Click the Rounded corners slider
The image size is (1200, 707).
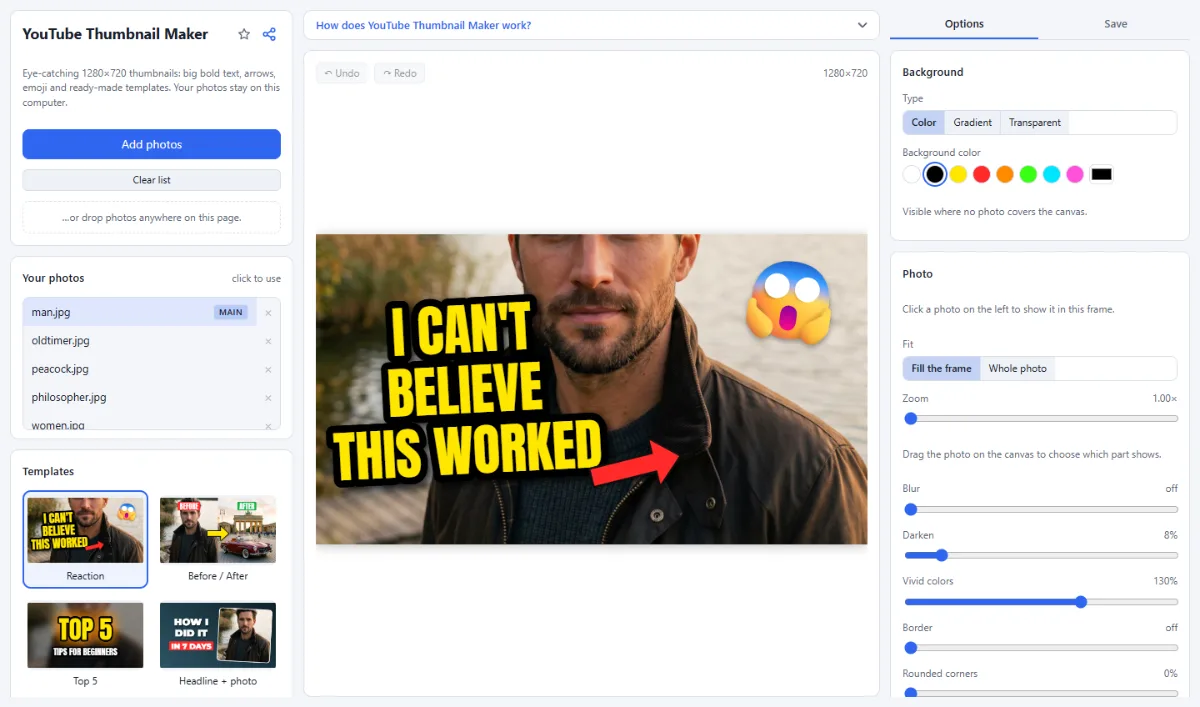click(1040, 692)
